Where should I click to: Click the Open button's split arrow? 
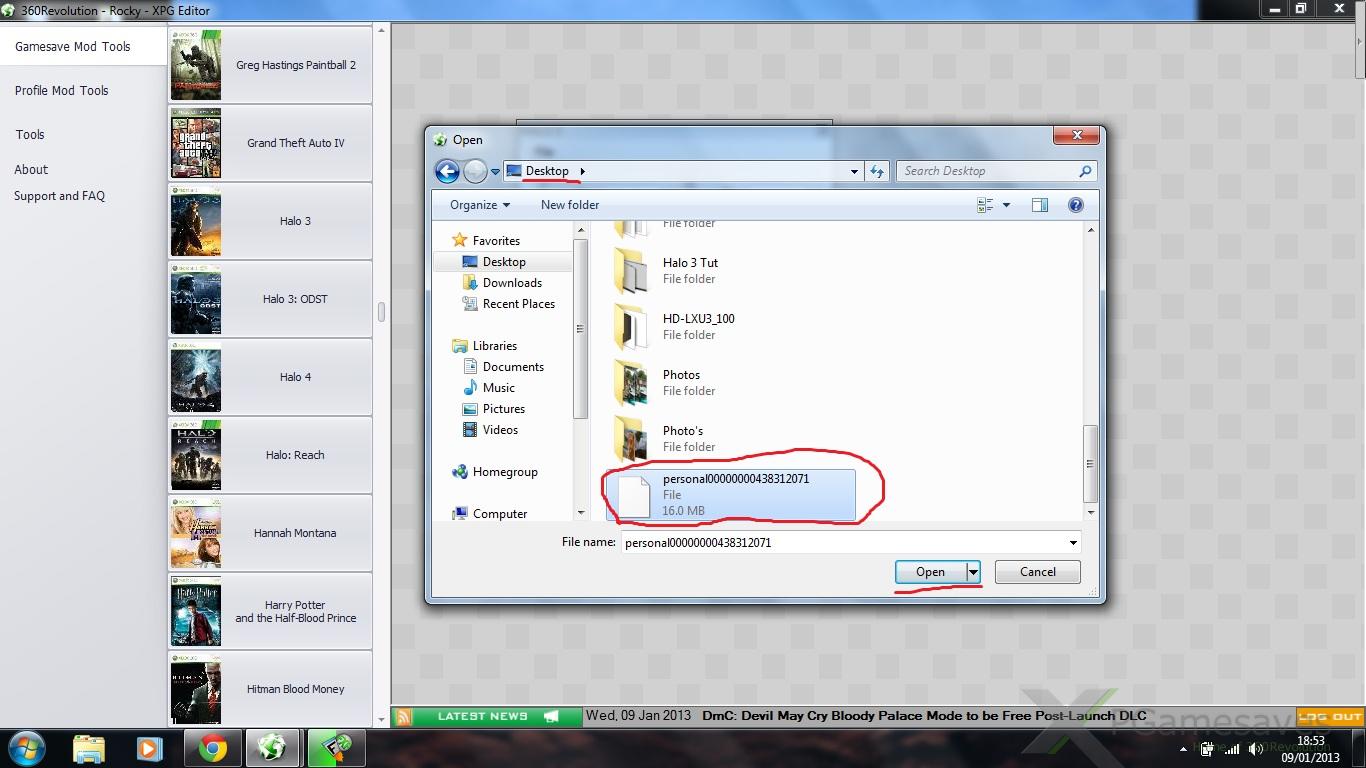pyautogui.click(x=973, y=572)
